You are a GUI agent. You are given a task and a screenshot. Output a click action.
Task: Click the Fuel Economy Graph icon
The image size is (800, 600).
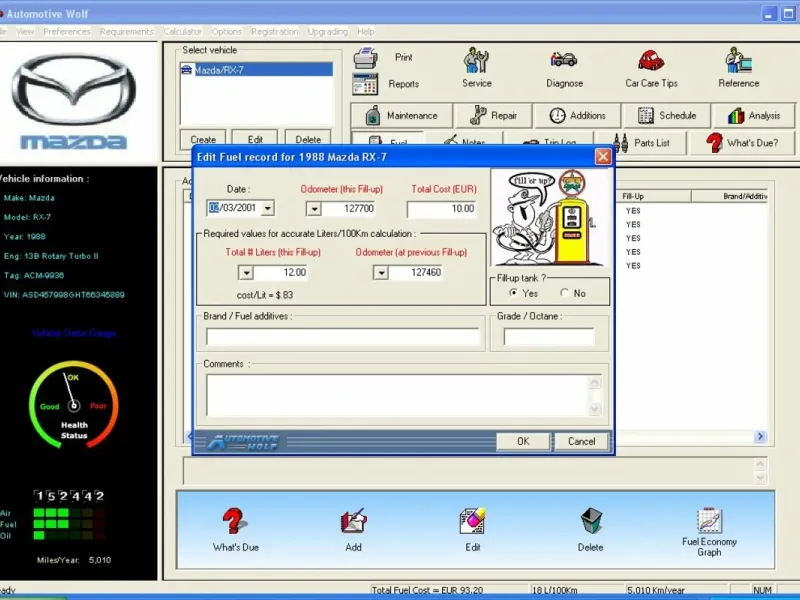point(709,522)
